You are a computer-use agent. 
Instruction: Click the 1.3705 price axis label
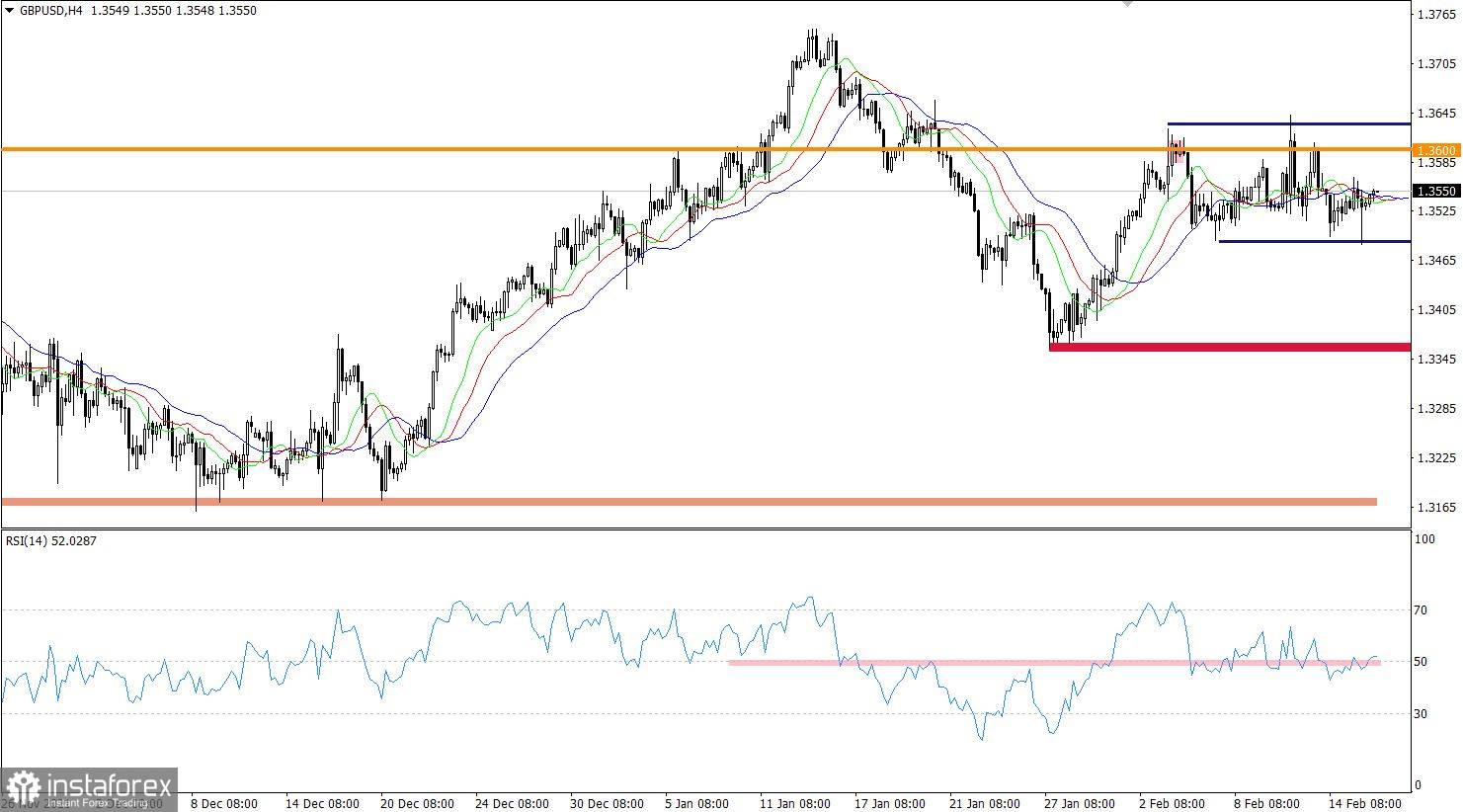(x=1435, y=64)
